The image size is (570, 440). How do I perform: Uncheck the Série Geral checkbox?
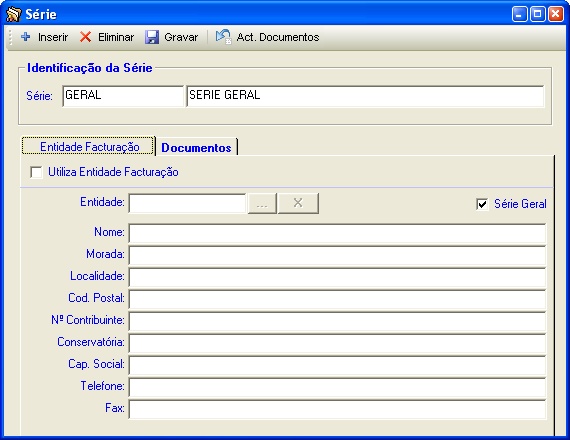(482, 204)
